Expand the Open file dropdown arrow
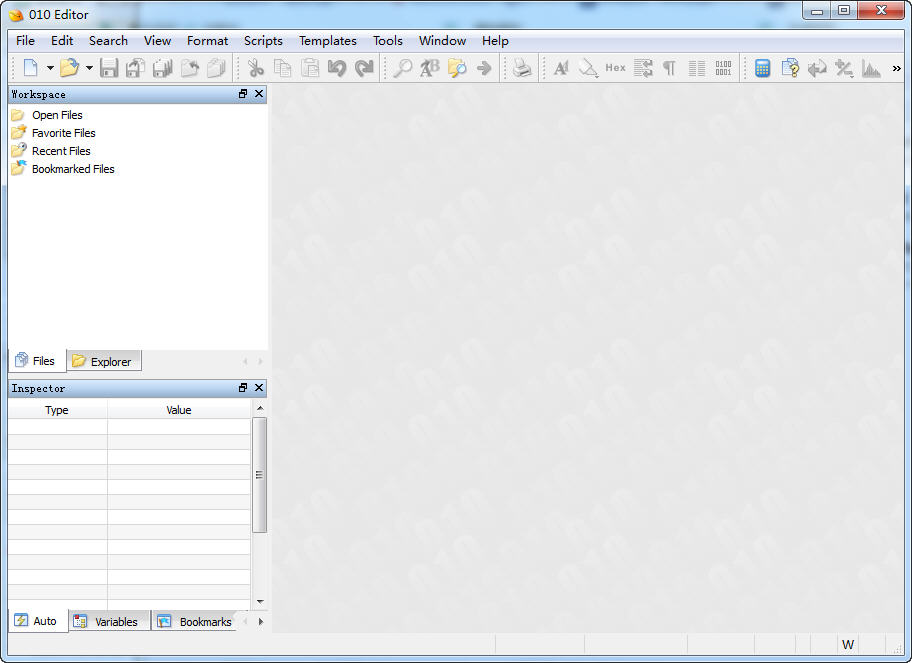The width and height of the screenshot is (912, 663). click(89, 68)
